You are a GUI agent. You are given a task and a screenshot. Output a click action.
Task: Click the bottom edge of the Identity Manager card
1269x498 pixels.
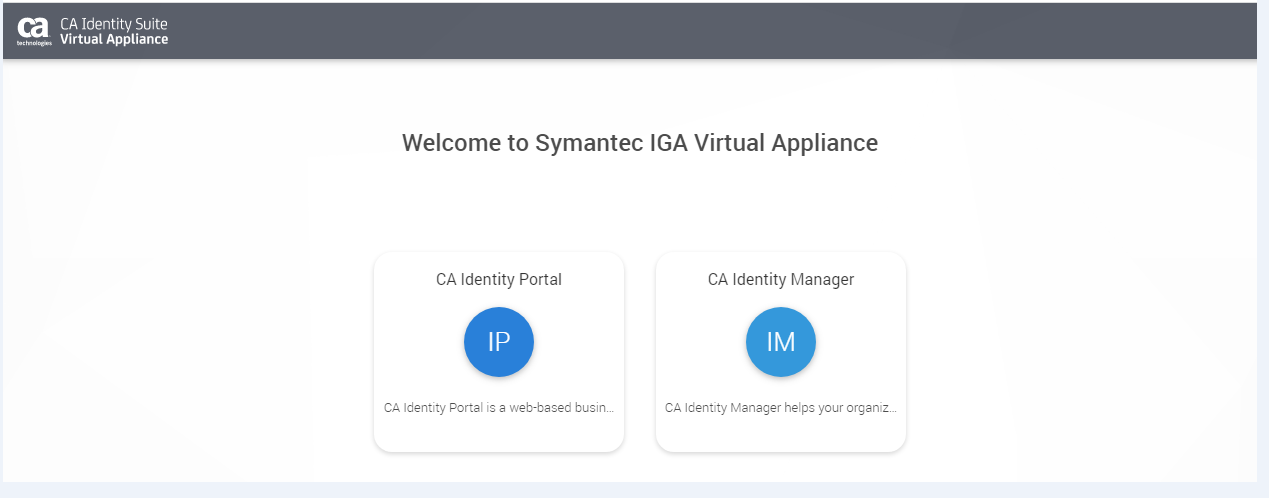(x=781, y=449)
